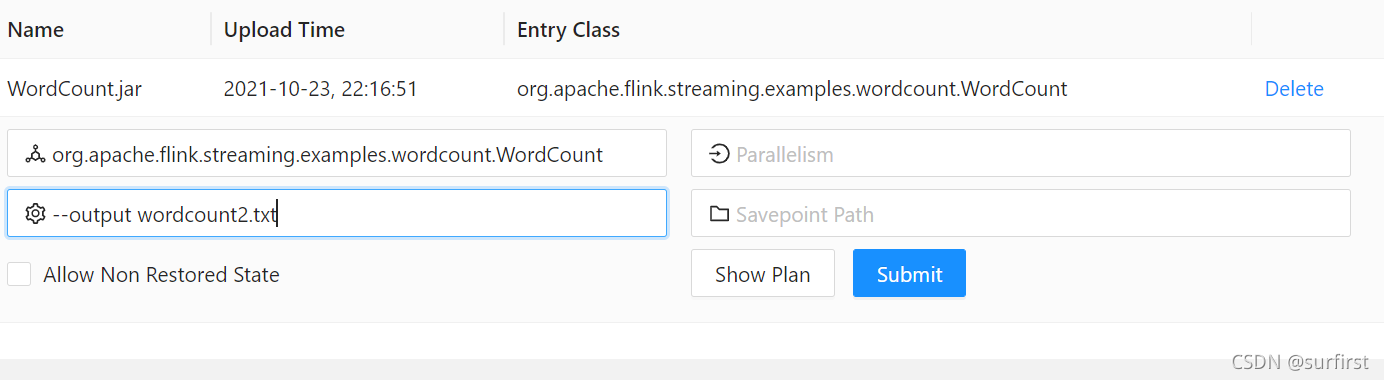The width and height of the screenshot is (1384, 380).
Task: Open Show Plan for the job
Action: pyautogui.click(x=762, y=273)
